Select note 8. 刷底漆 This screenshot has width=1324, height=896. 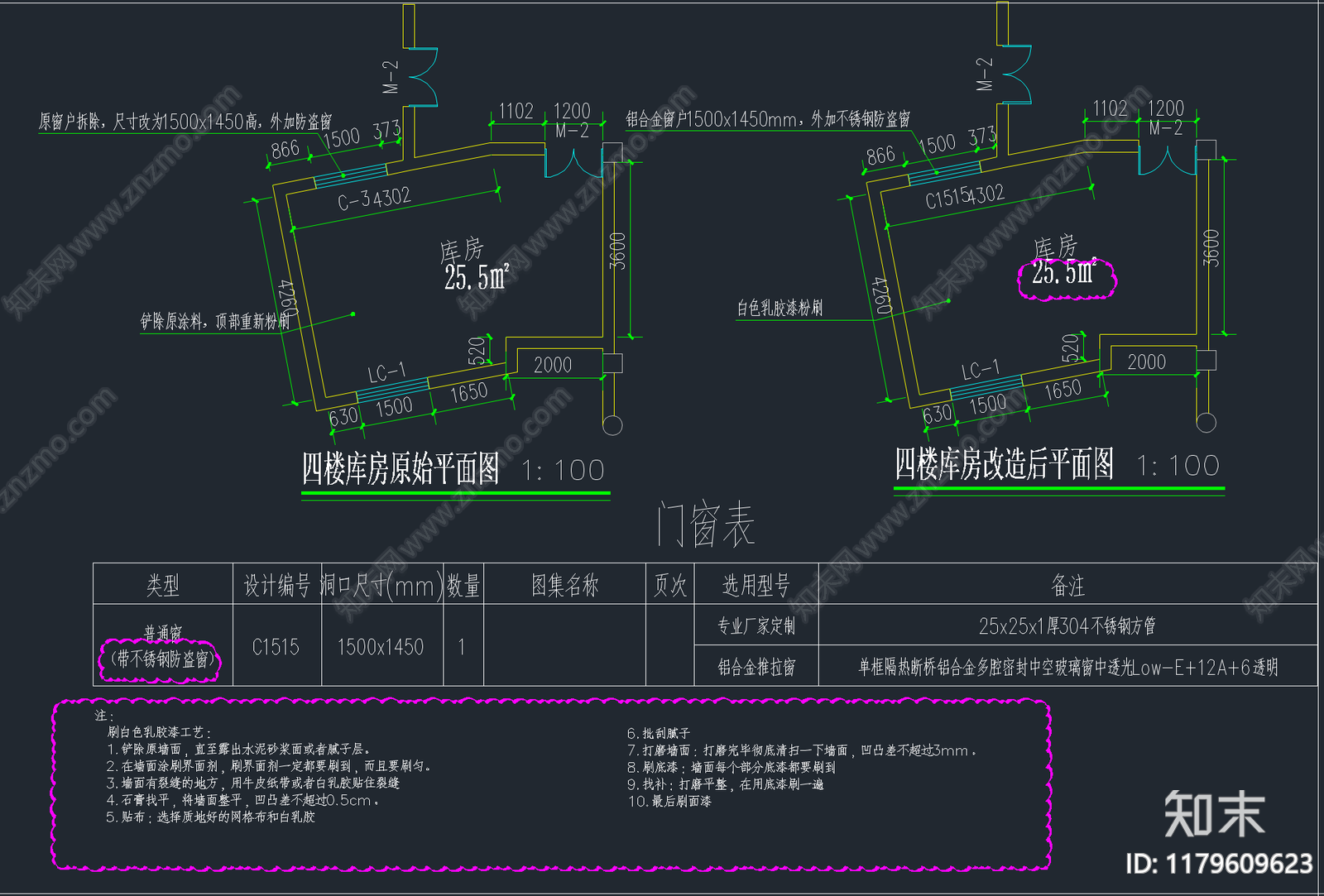(732, 768)
